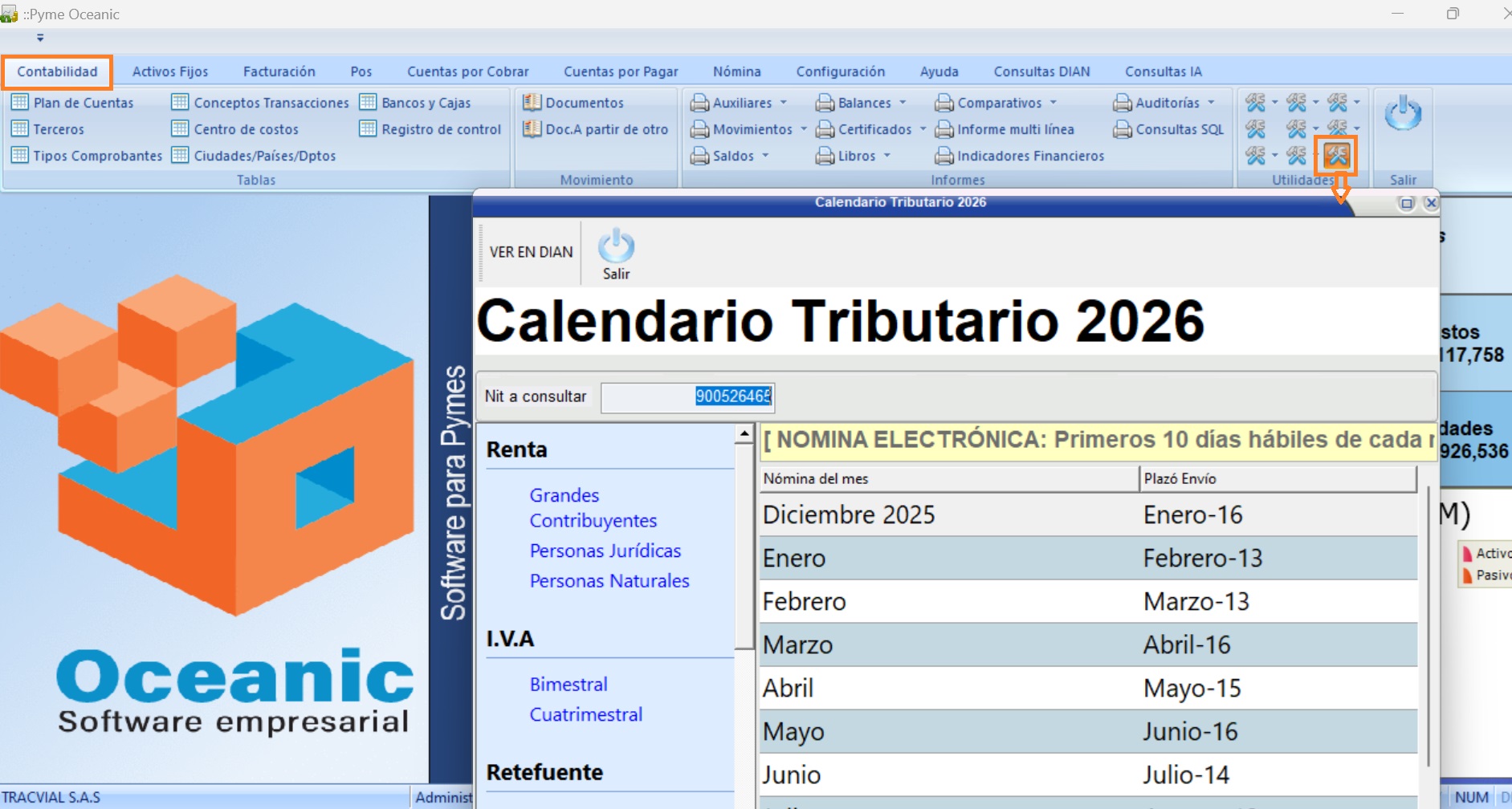This screenshot has width=1512, height=809.
Task: Expand the Auditorías dropdown
Action: (x=1211, y=103)
